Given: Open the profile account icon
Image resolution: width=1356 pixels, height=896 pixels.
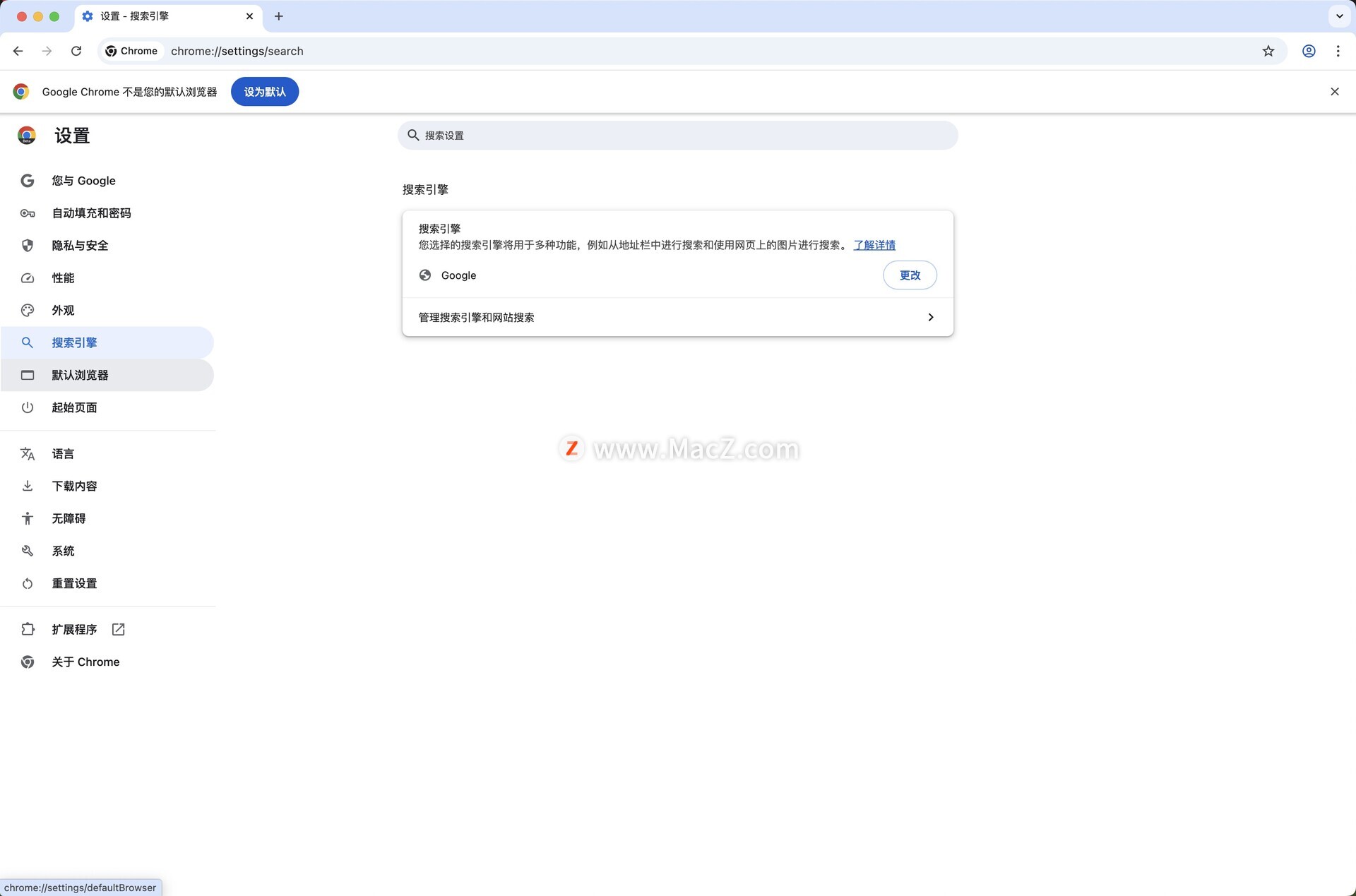Looking at the screenshot, I should click(1309, 51).
